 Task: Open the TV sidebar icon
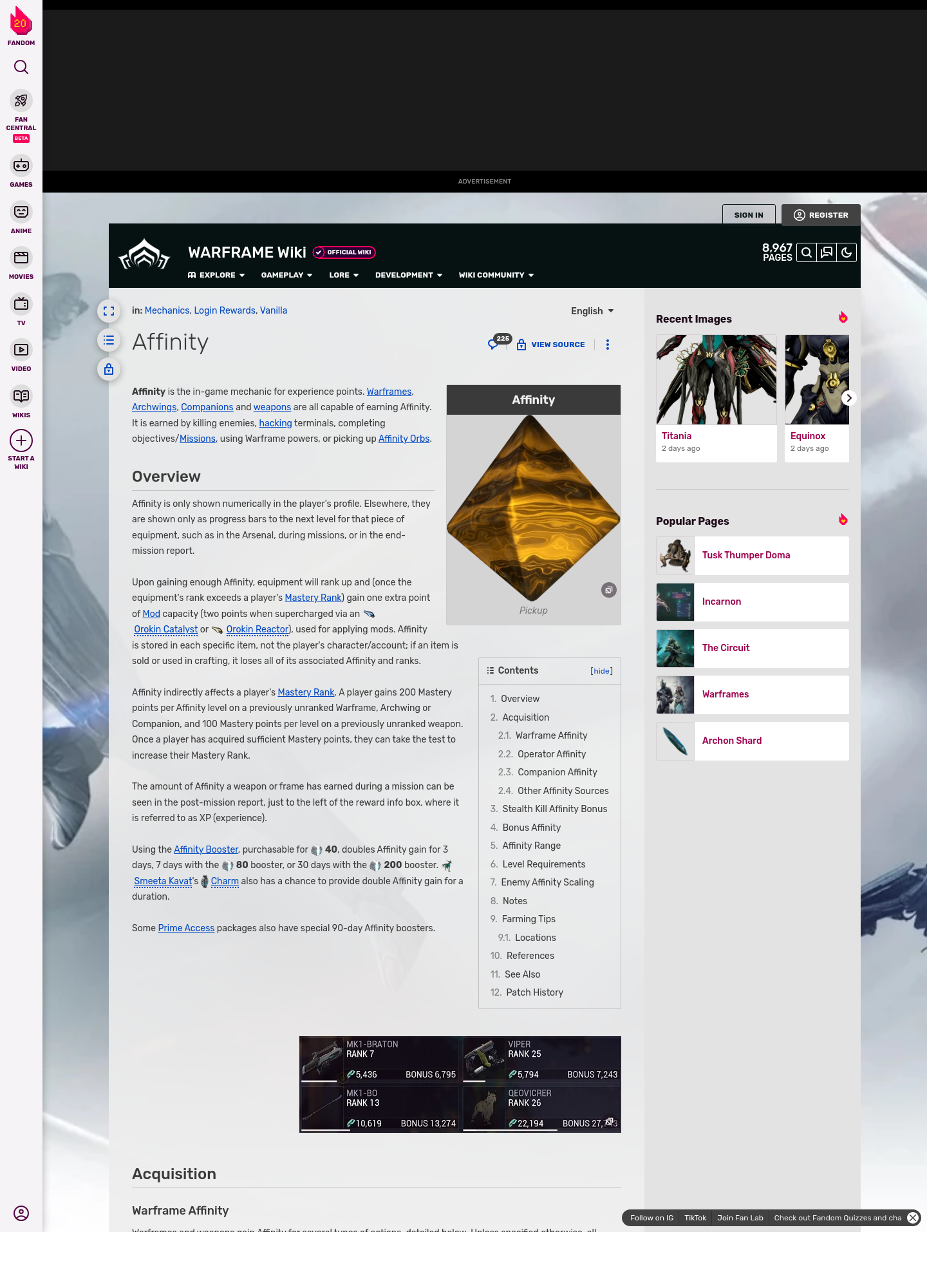21,303
